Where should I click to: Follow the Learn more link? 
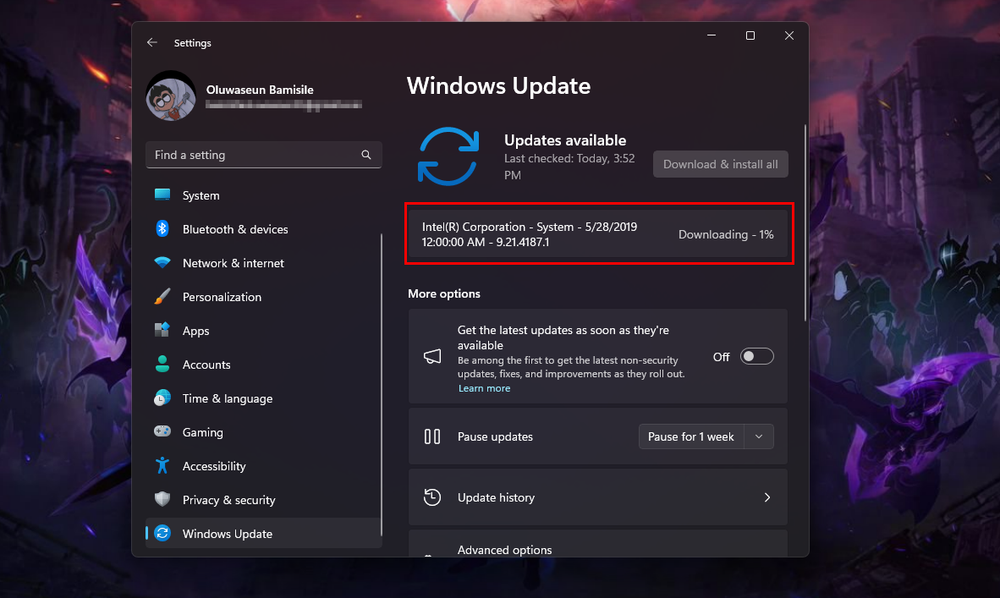coord(484,388)
